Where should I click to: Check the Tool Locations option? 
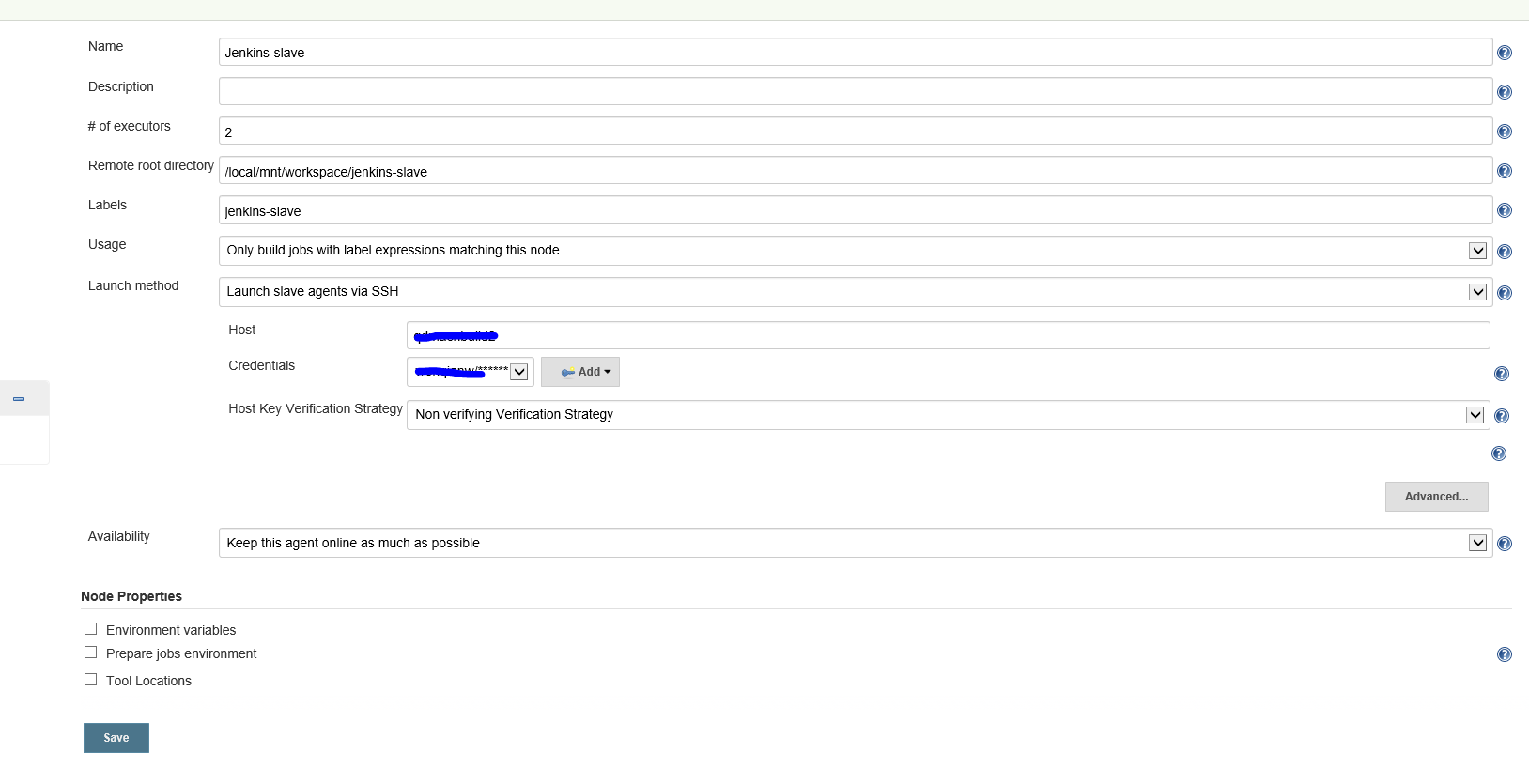(x=90, y=680)
